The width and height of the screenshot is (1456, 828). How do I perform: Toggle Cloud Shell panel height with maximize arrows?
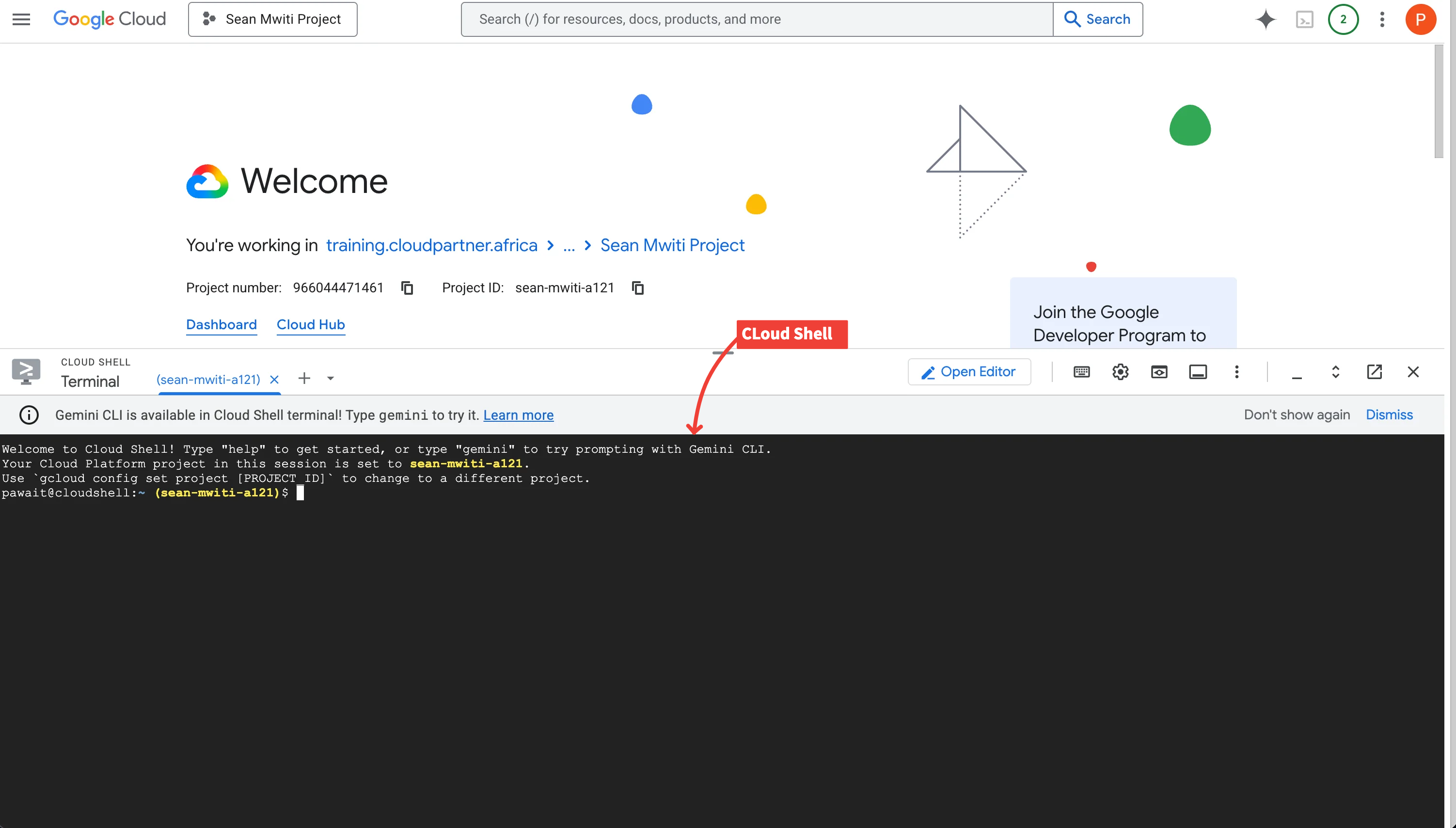[1335, 372]
